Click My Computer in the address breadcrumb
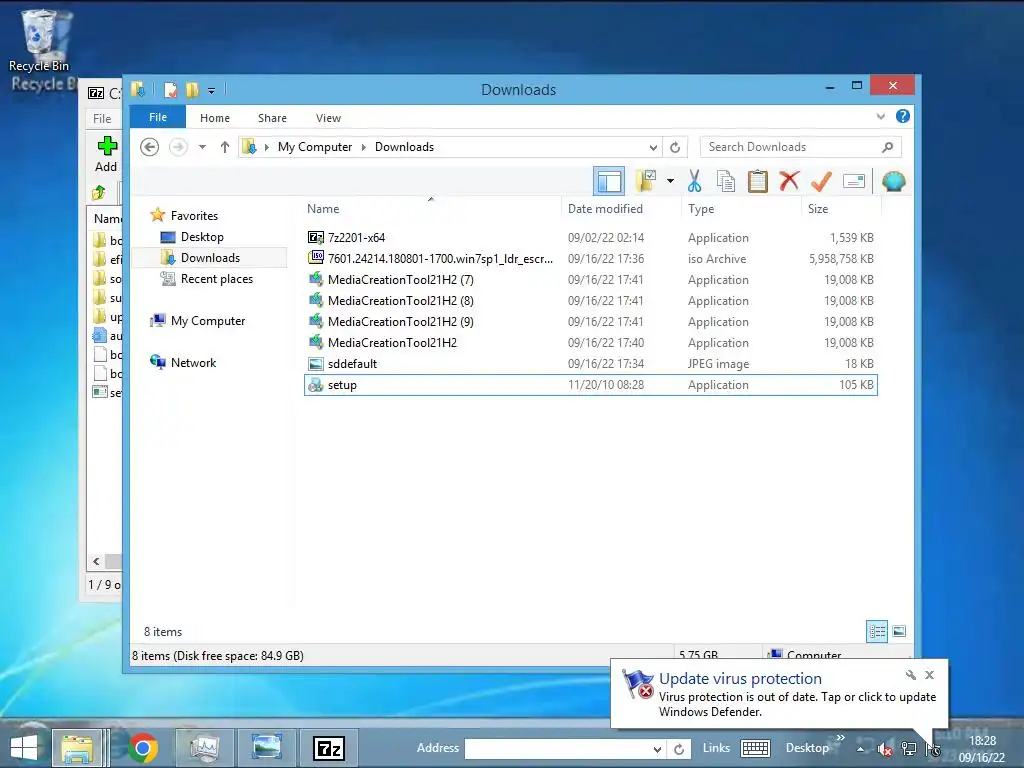This screenshot has height=768, width=1024. tap(315, 147)
